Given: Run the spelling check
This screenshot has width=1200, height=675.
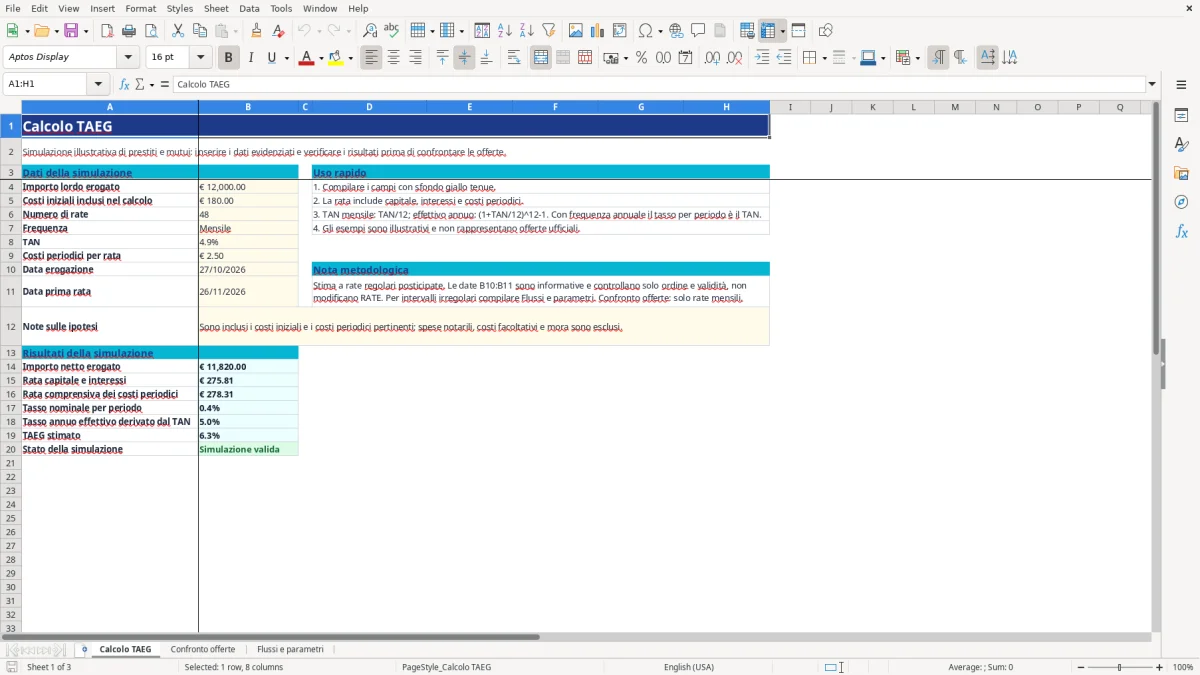Looking at the screenshot, I should (x=391, y=31).
